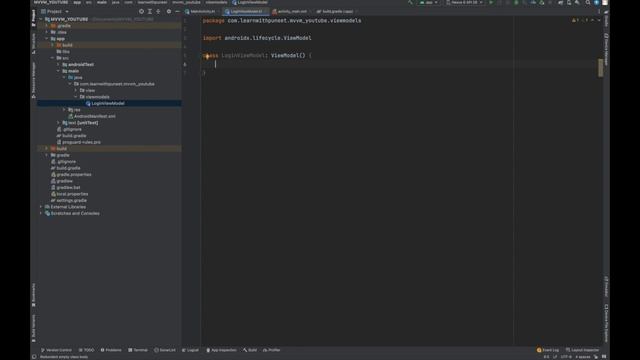Toggle the Build Variants side tab
This screenshot has width=640, height=360.
[33, 329]
